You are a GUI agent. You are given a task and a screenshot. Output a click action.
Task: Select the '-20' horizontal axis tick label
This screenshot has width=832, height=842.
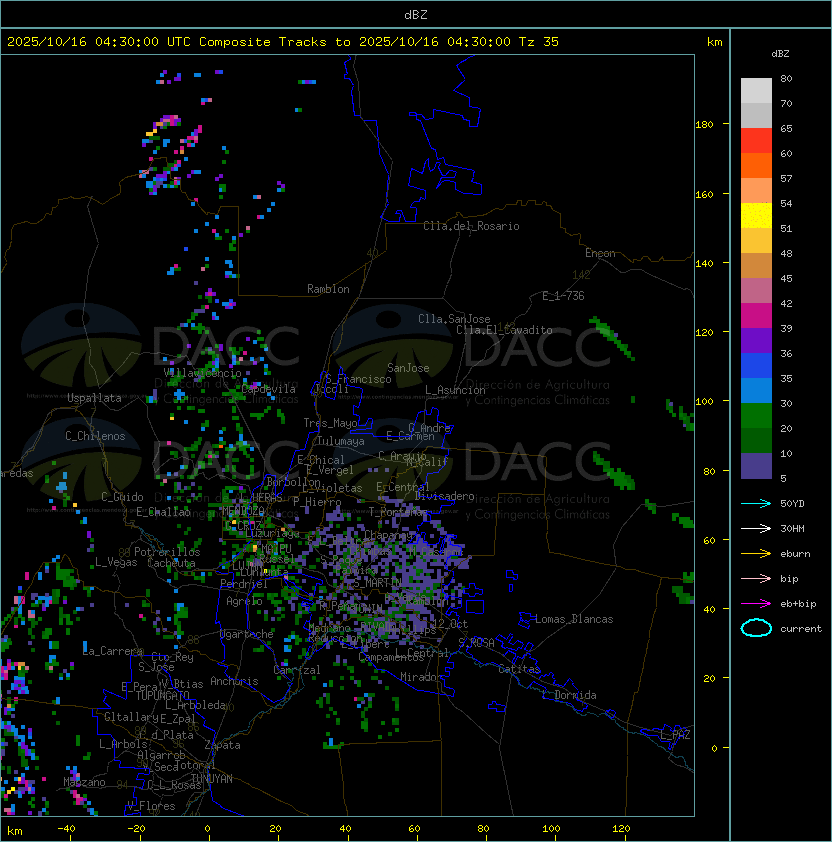(136, 829)
